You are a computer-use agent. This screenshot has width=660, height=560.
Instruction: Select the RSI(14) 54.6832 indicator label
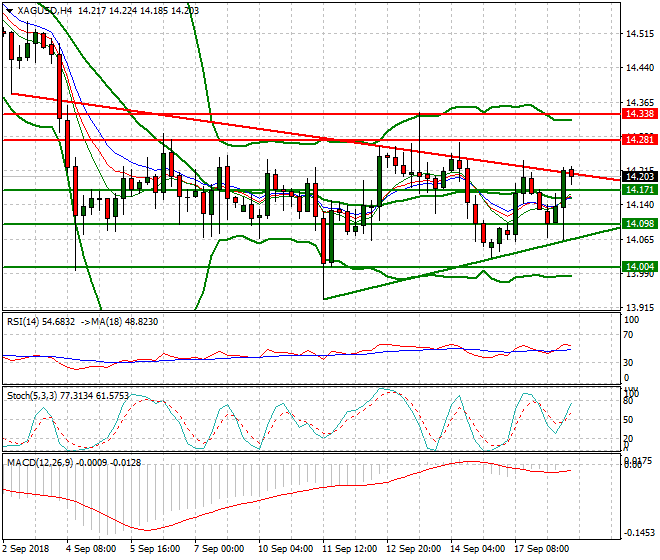coord(41,322)
